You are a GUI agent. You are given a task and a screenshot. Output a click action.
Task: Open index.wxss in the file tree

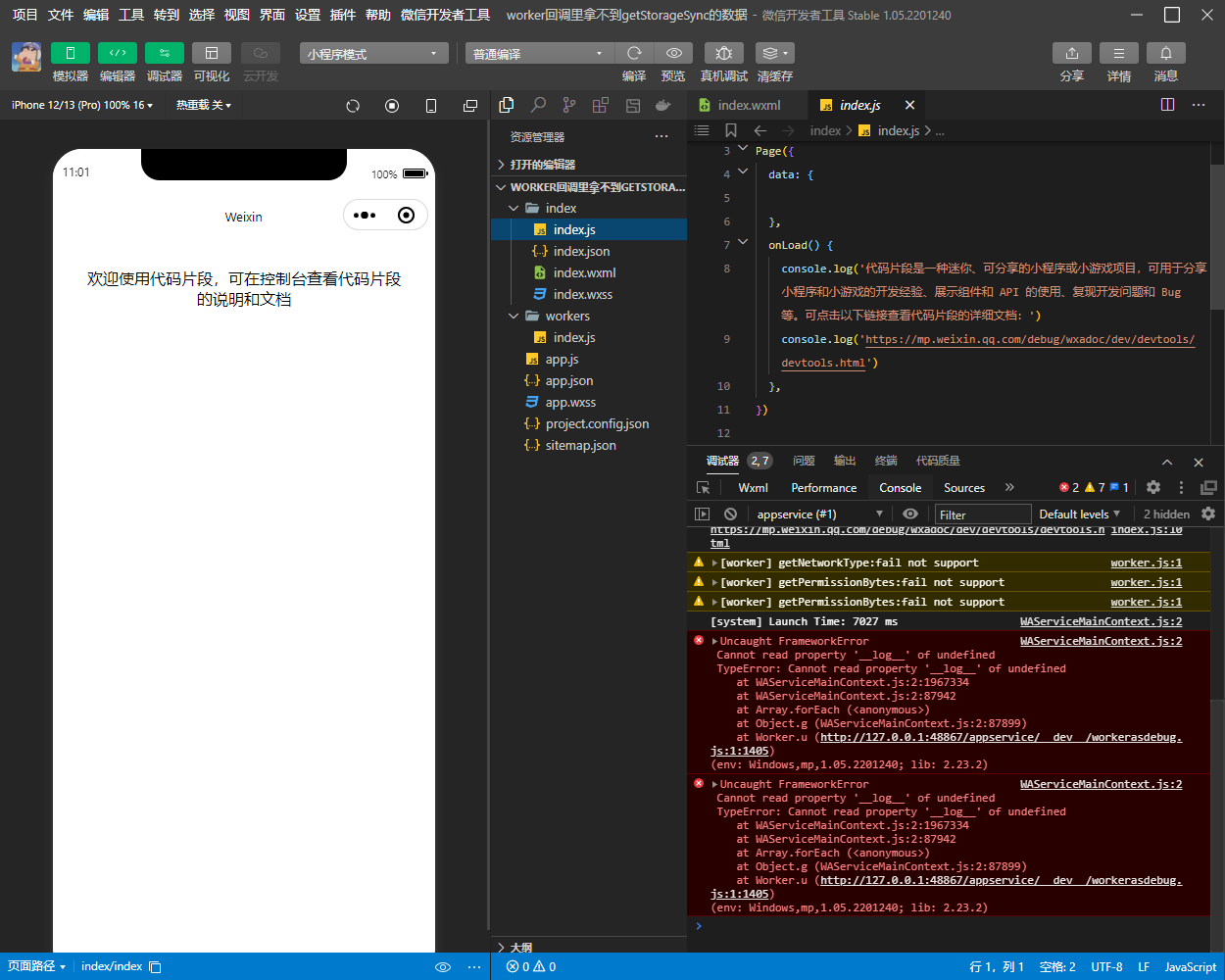pos(589,294)
